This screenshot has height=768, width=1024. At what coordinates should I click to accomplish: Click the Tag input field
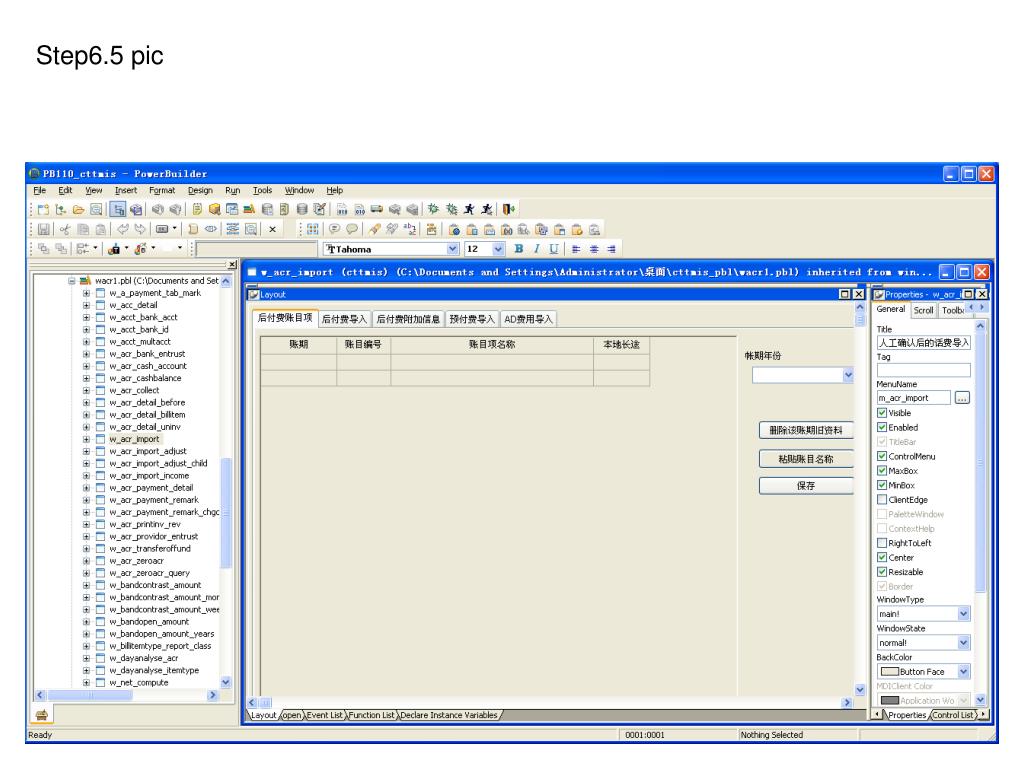pos(923,370)
